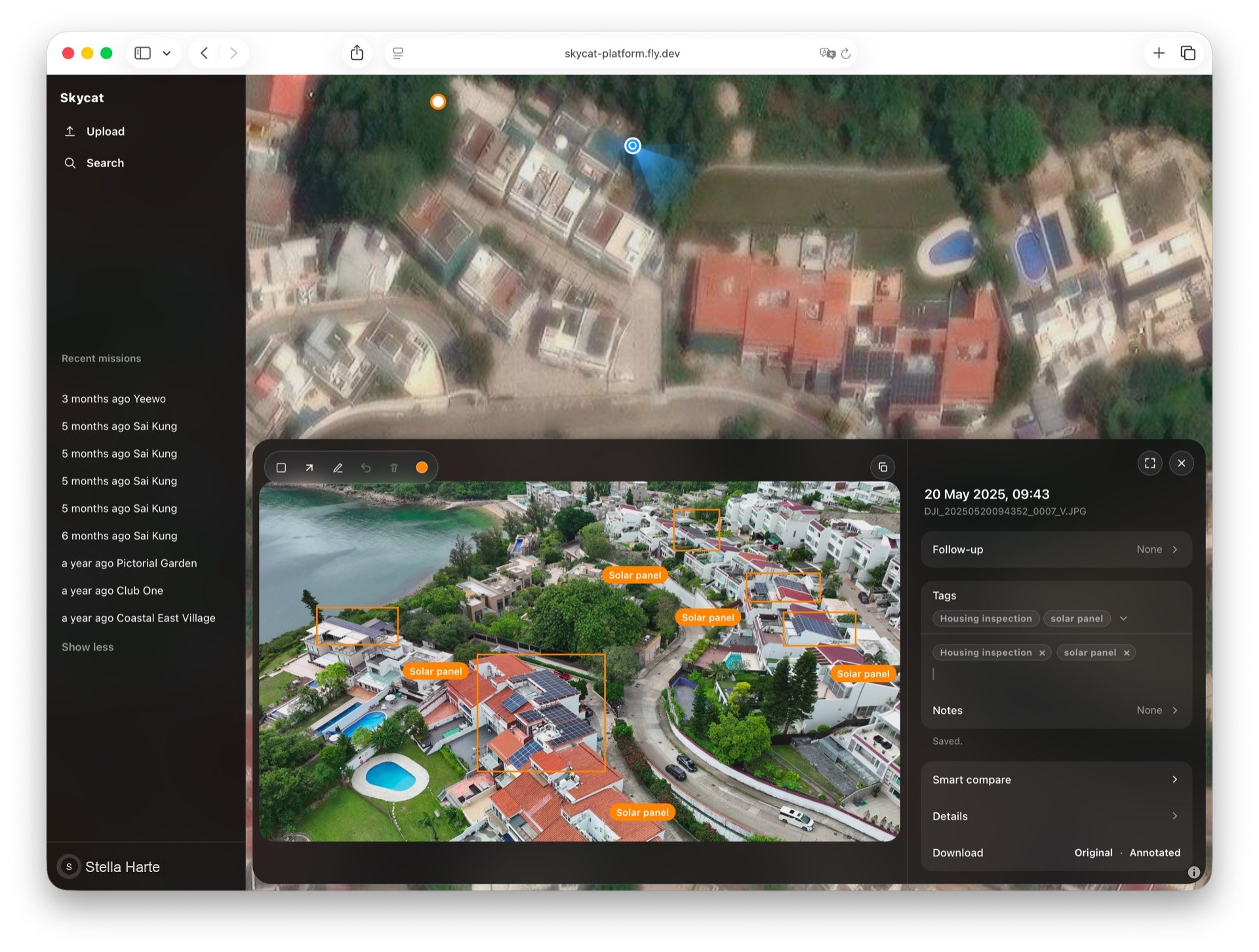Close the photo detail panel
Image resolution: width=1259 pixels, height=952 pixels.
1181,463
